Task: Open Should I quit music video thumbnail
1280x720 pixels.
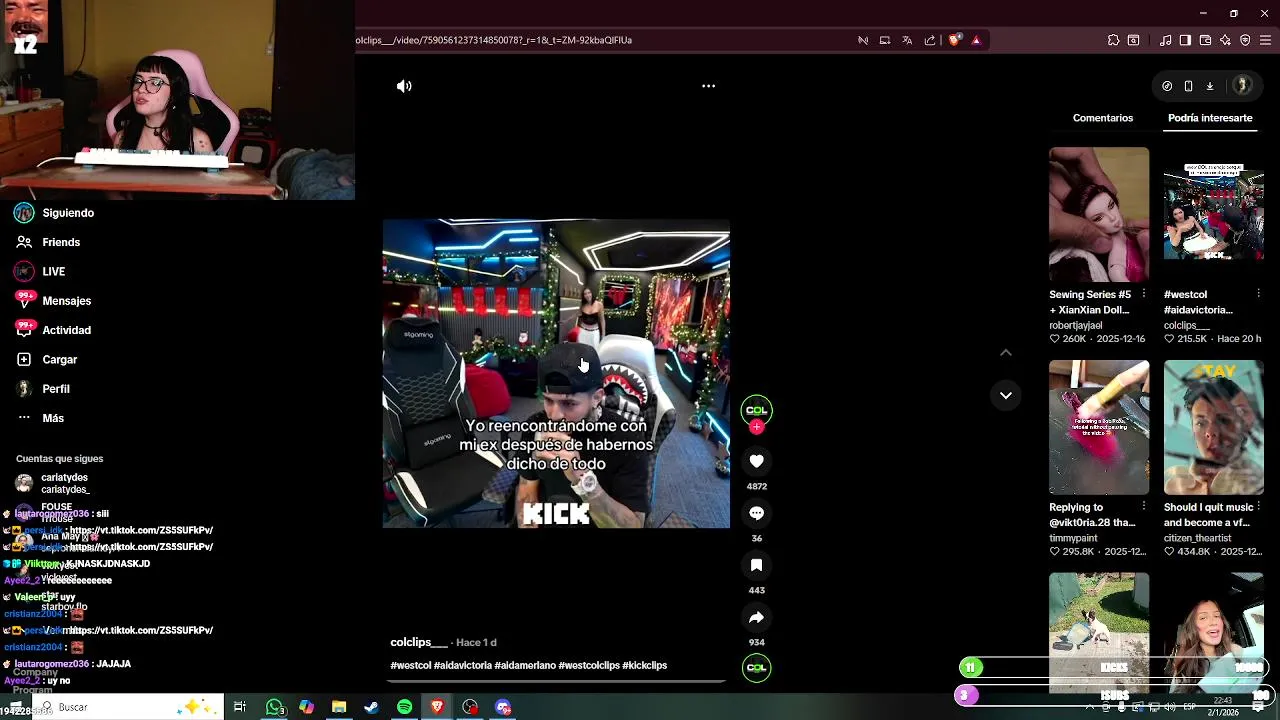Action: pos(1213,427)
